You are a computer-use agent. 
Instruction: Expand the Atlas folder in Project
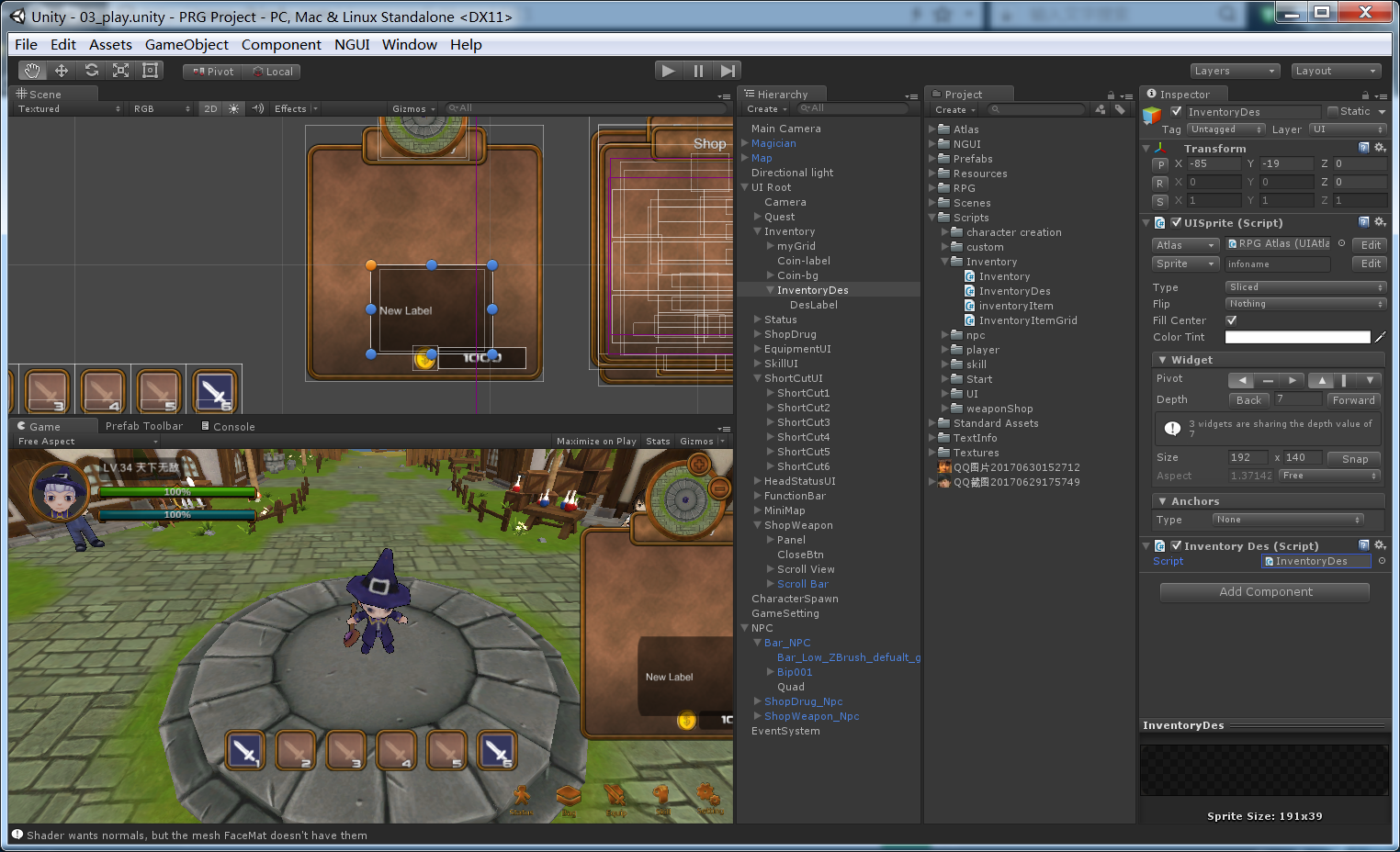coord(932,129)
